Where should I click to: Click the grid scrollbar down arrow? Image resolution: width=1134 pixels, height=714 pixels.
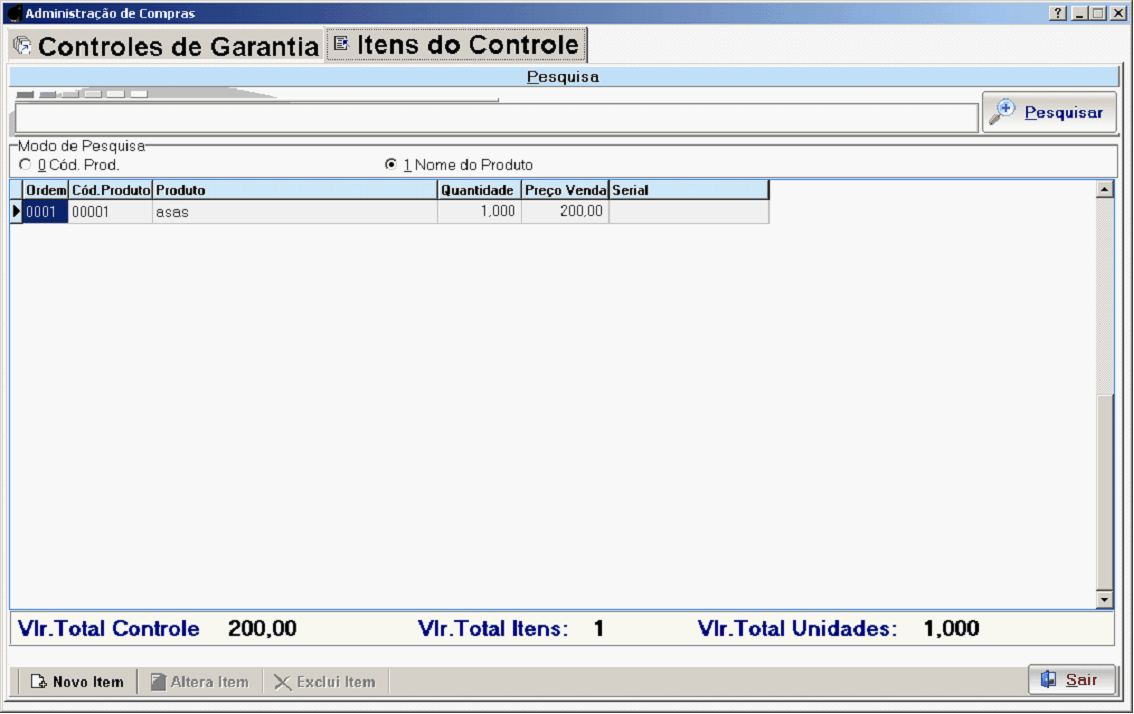pos(1105,599)
